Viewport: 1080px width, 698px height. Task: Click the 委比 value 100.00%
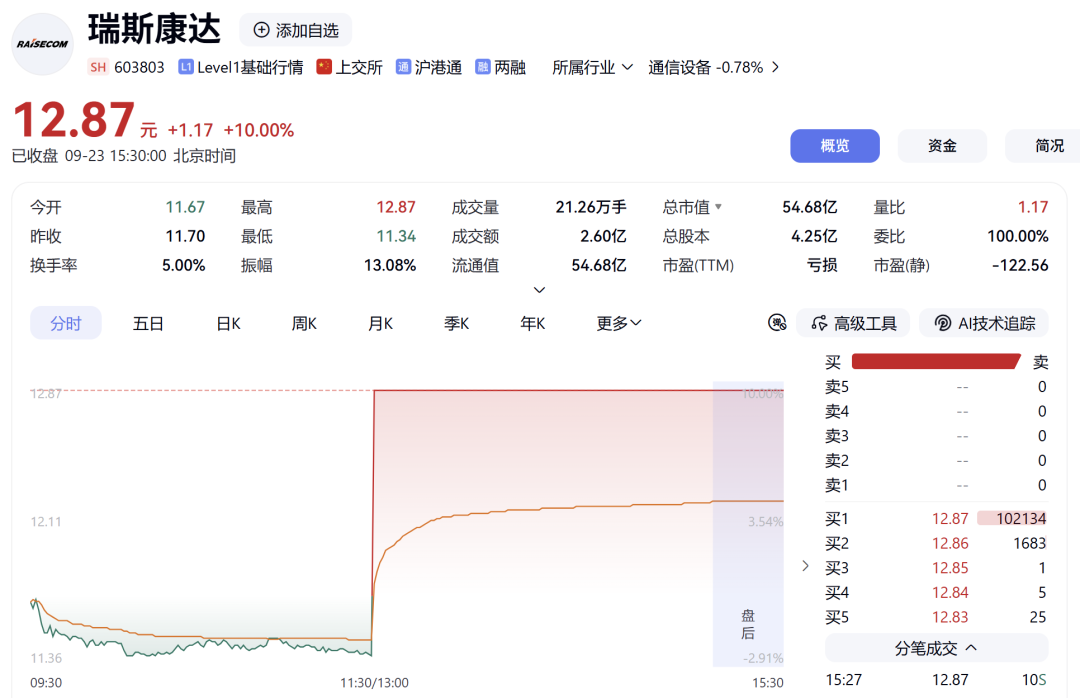pos(1017,236)
